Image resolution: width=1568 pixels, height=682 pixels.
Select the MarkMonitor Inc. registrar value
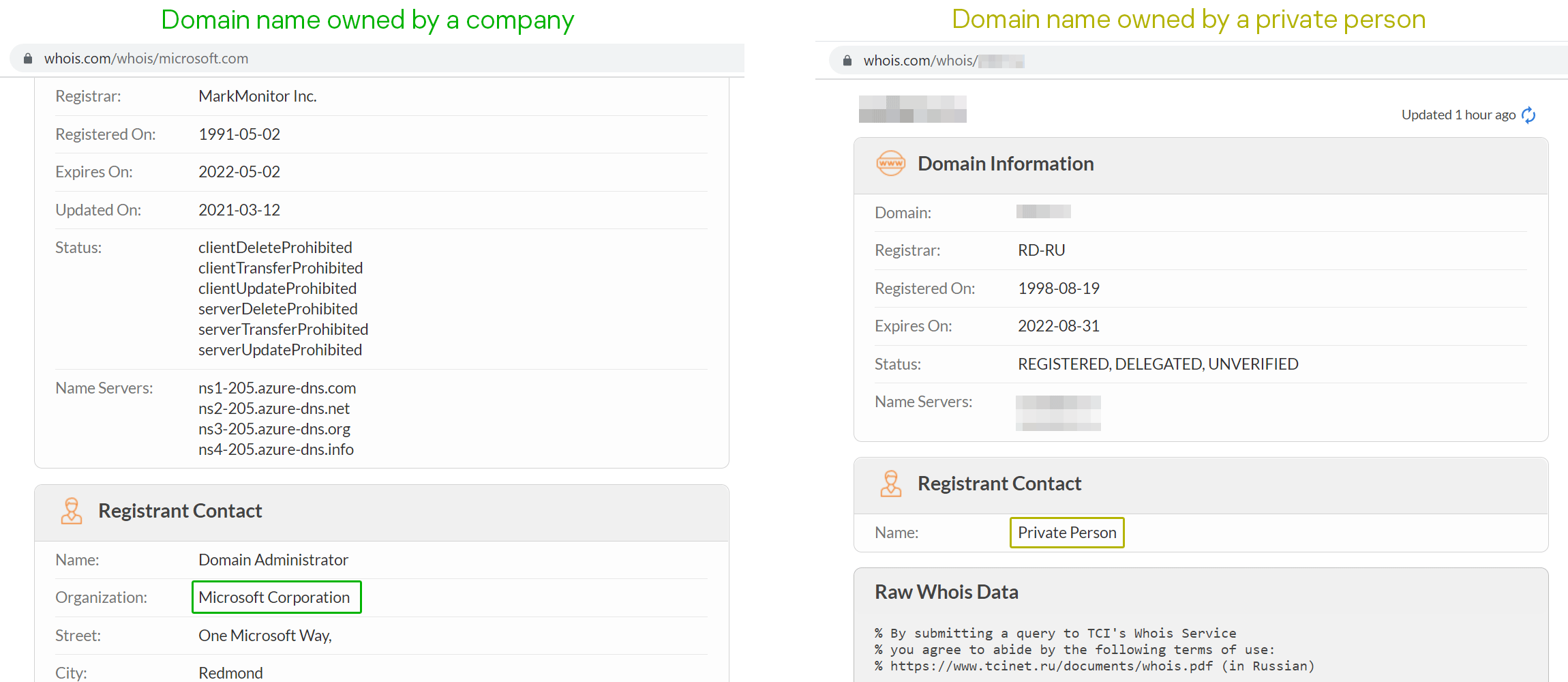point(258,96)
